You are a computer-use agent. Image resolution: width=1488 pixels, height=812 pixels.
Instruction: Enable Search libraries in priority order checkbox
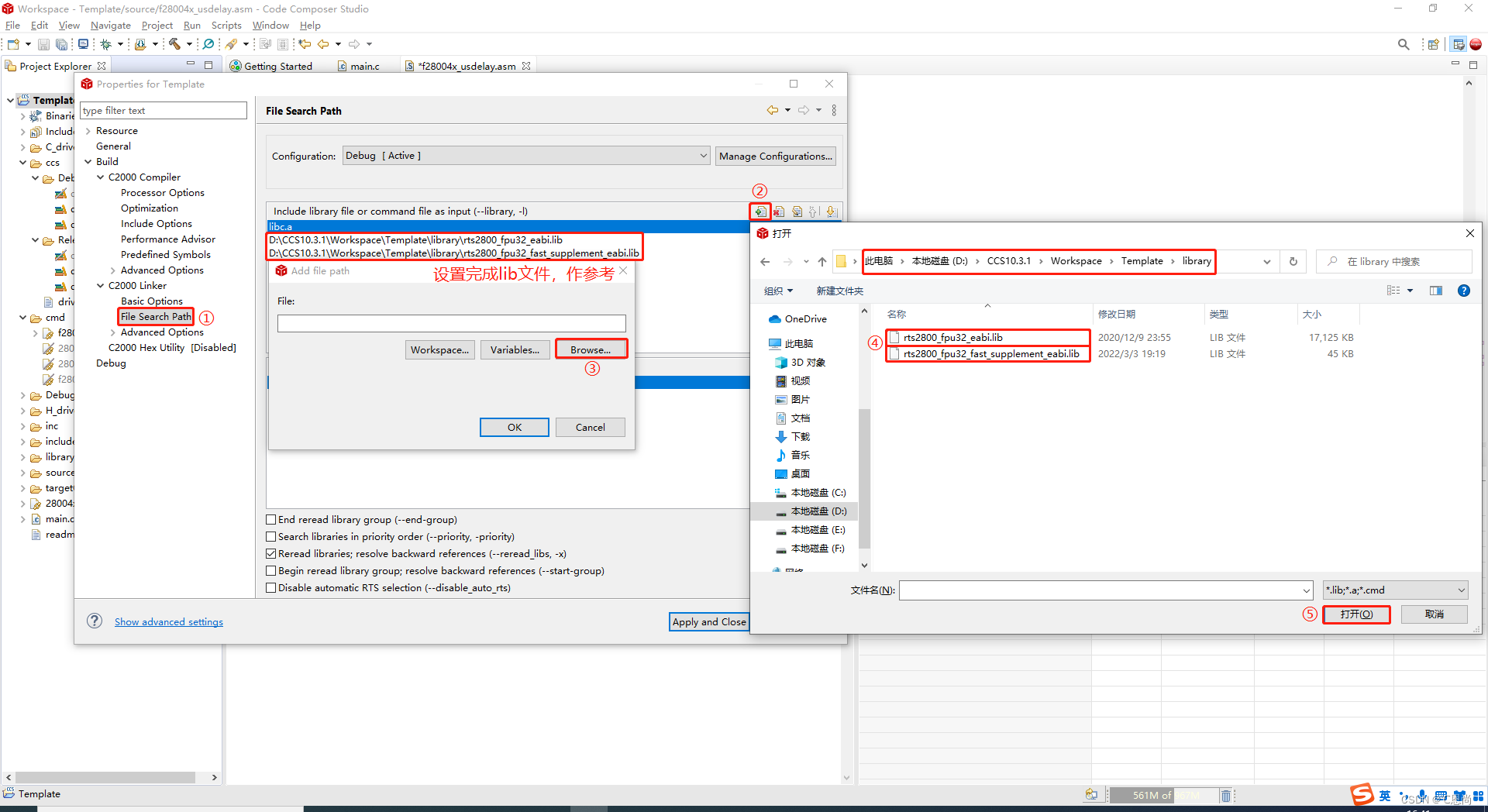point(271,537)
